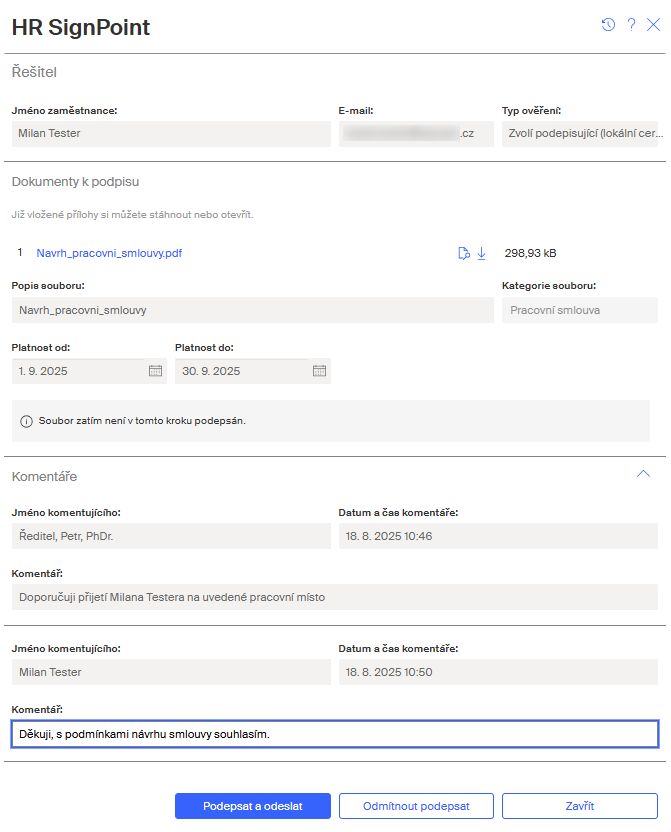Open Typ ověření dropdown
This screenshot has width=671, height=832.
click(580, 134)
